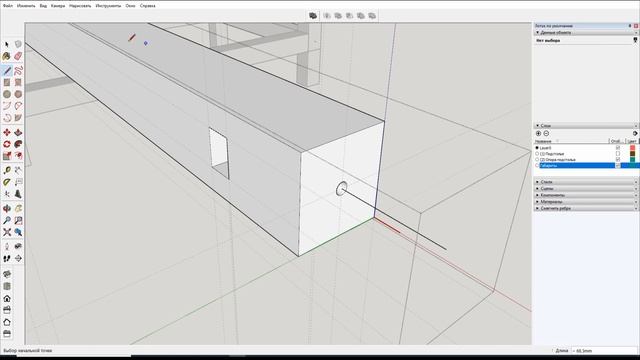Select the Orbit camera tool

(x=7, y=209)
